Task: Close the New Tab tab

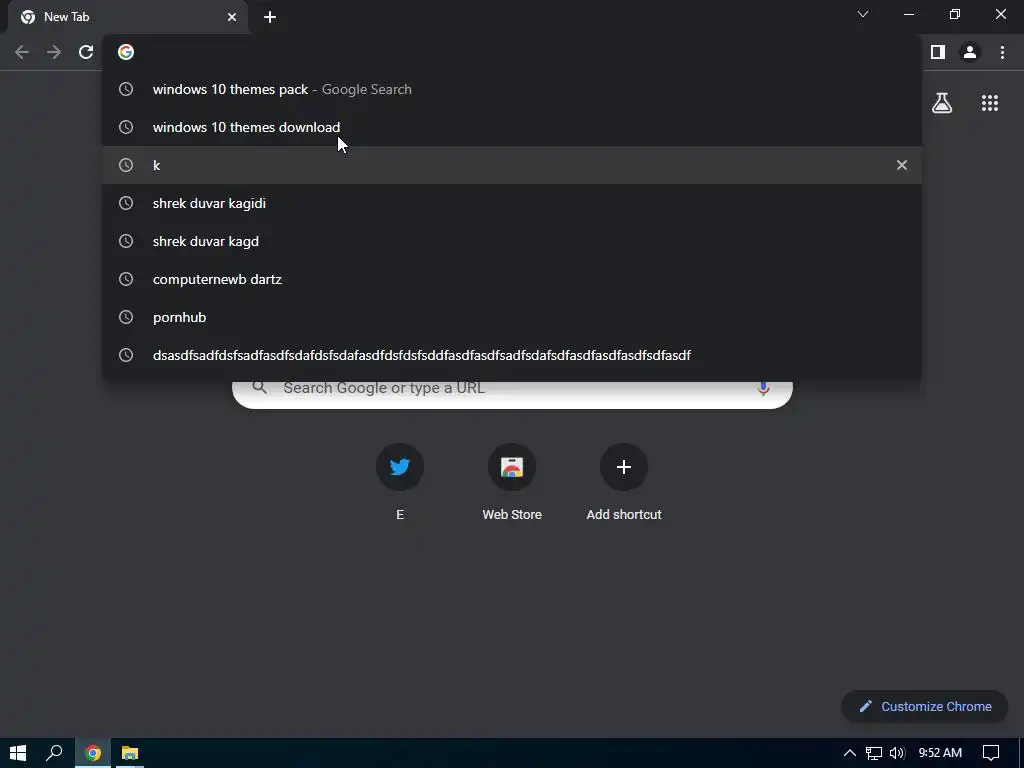Action: tap(232, 17)
